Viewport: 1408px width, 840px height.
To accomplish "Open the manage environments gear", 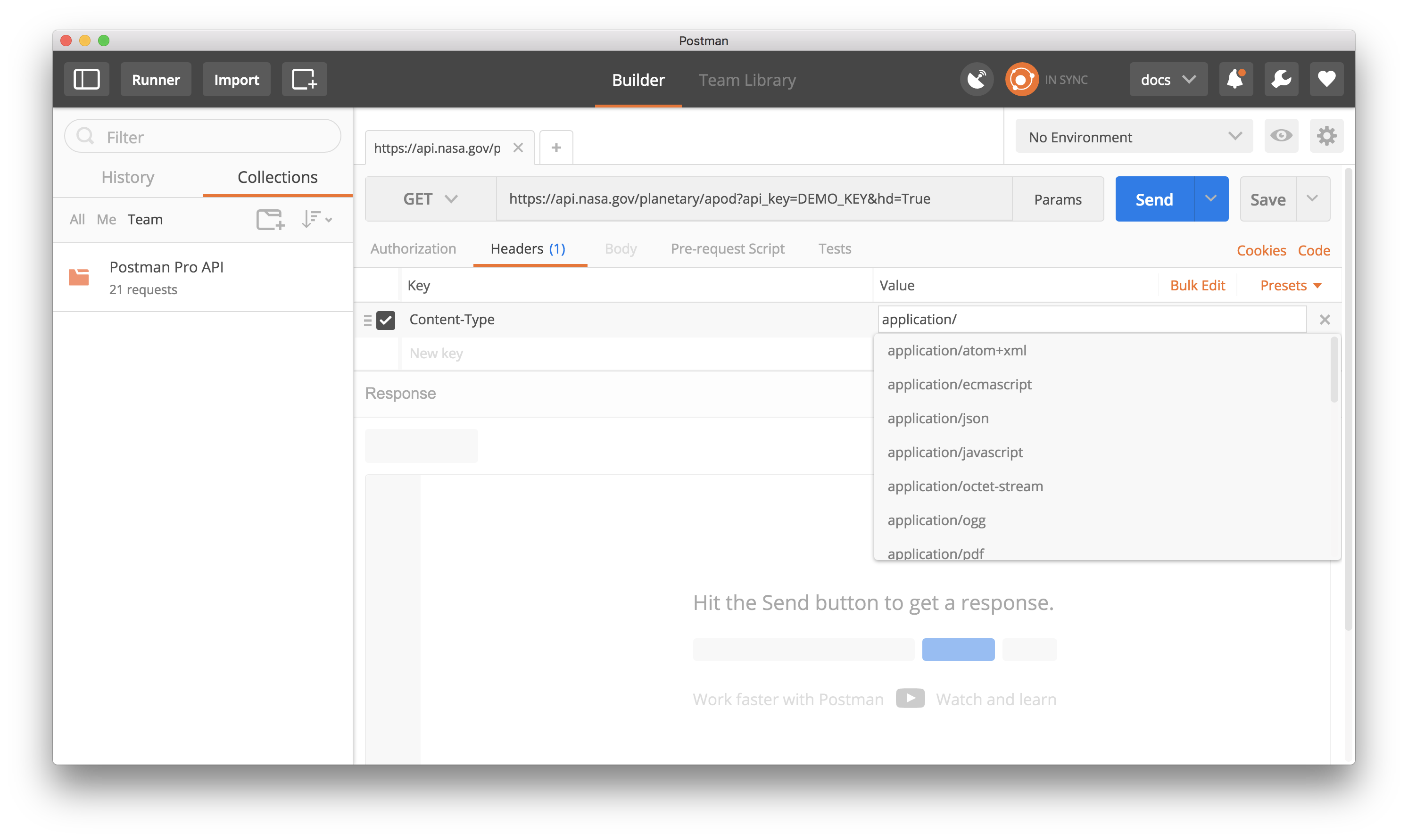I will [x=1326, y=136].
